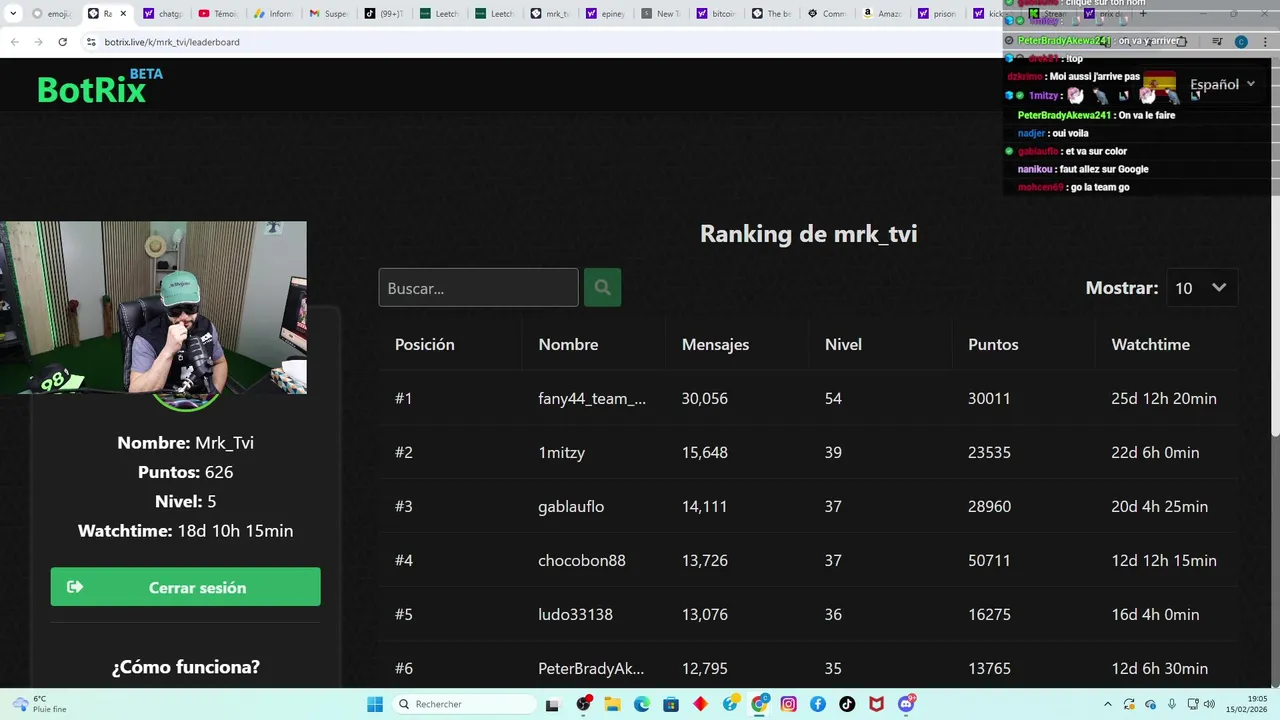Image resolution: width=1280 pixels, height=720 pixels.
Task: Open McAfee from the taskbar
Action: coord(877,704)
